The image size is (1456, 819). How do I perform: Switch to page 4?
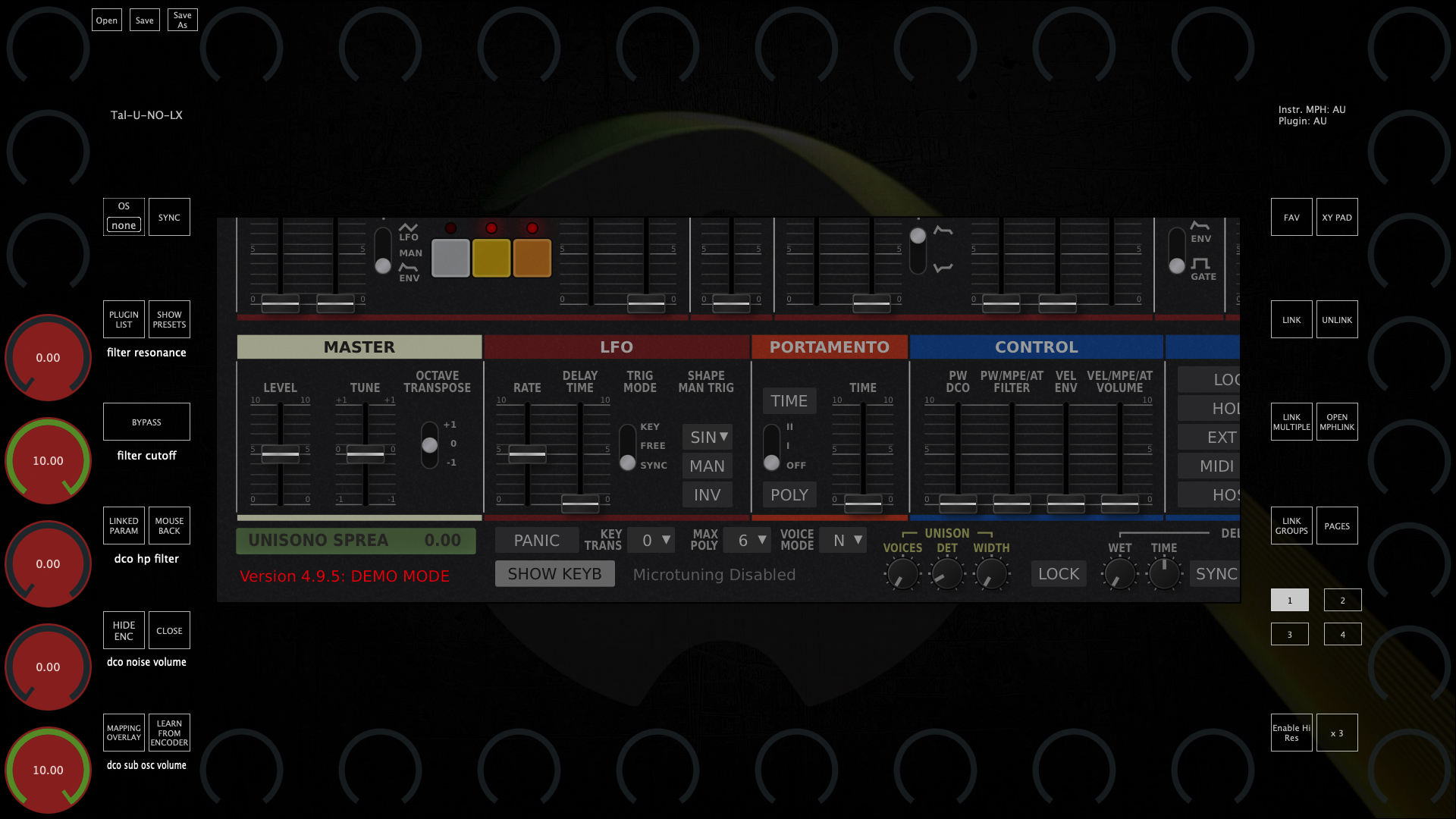point(1343,635)
